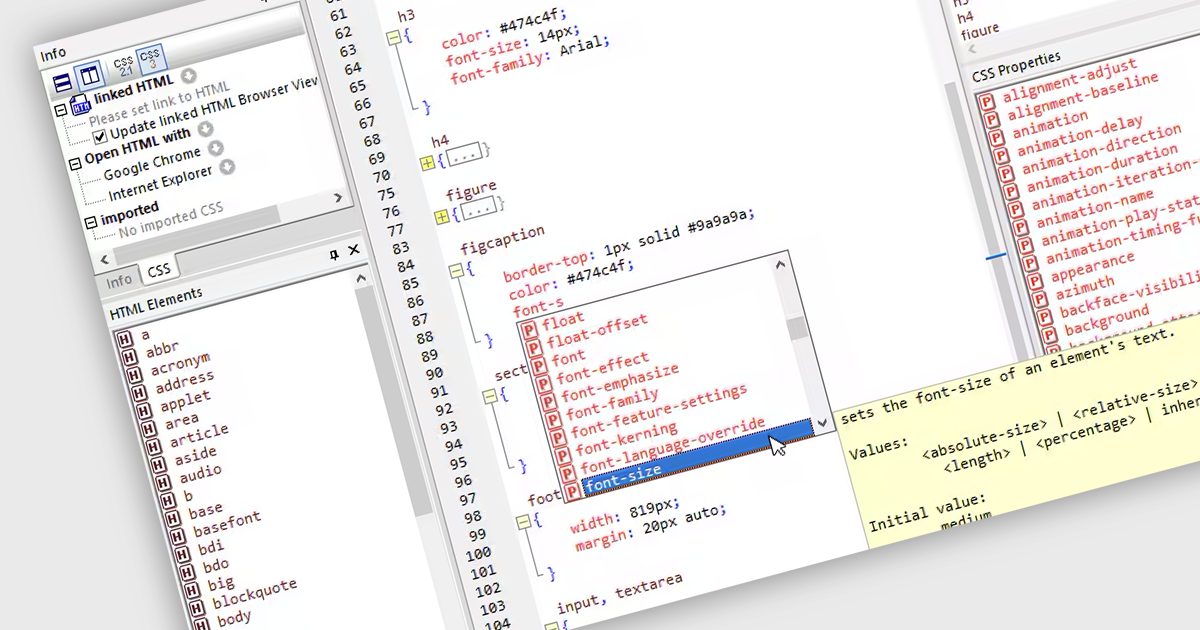The image size is (1200, 630).
Task: Click the autocomplete list's up scroll arrow
Action: [x=779, y=265]
